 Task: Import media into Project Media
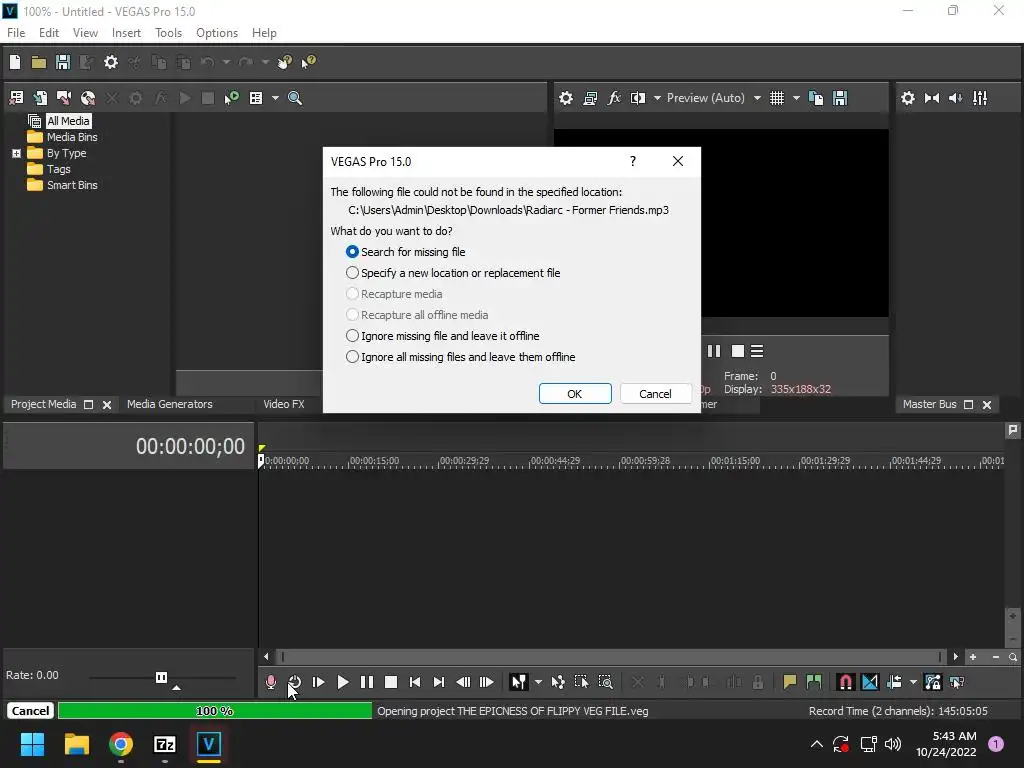point(40,98)
